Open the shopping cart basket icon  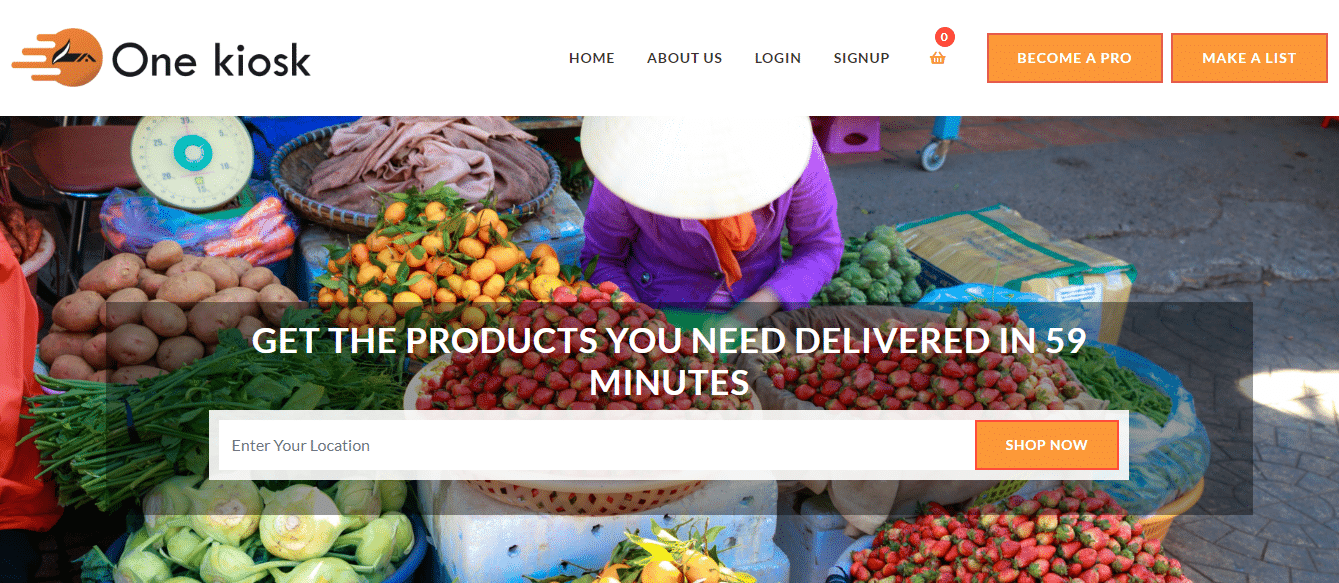pyautogui.click(x=938, y=58)
